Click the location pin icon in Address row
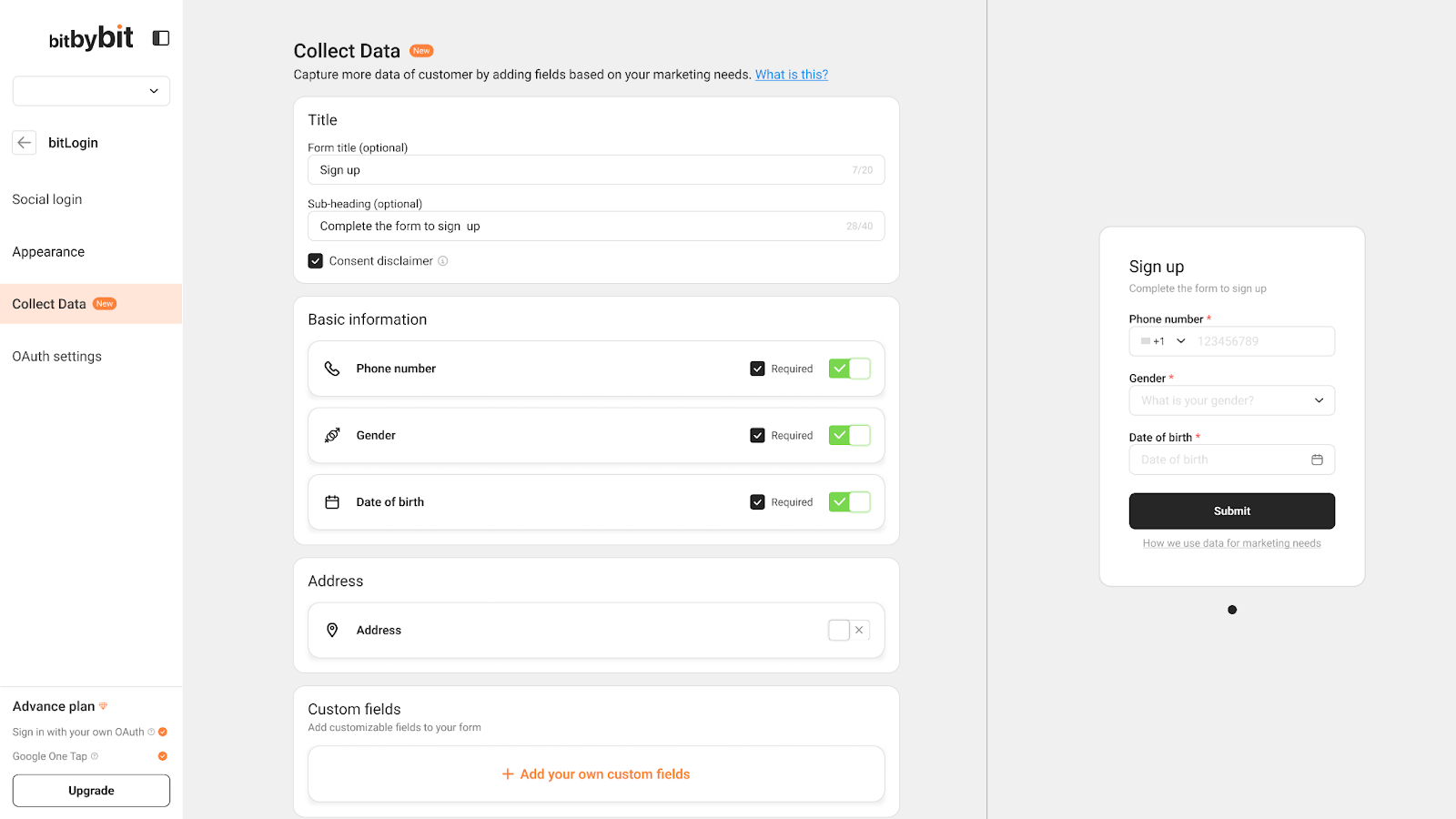Image resolution: width=1456 pixels, height=819 pixels. tap(332, 630)
